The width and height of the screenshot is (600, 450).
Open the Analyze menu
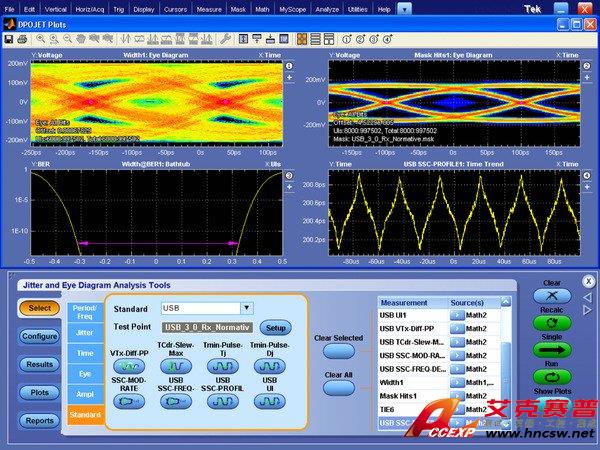(328, 7)
